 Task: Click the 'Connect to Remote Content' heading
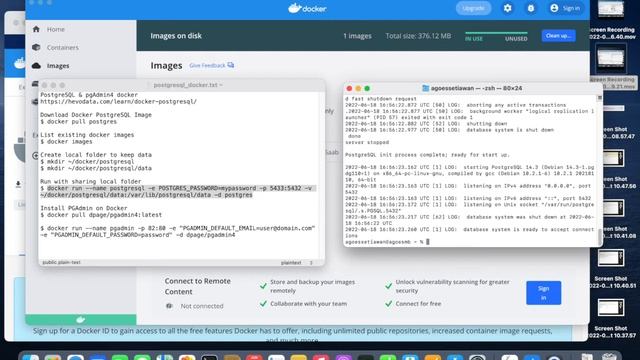[198, 286]
